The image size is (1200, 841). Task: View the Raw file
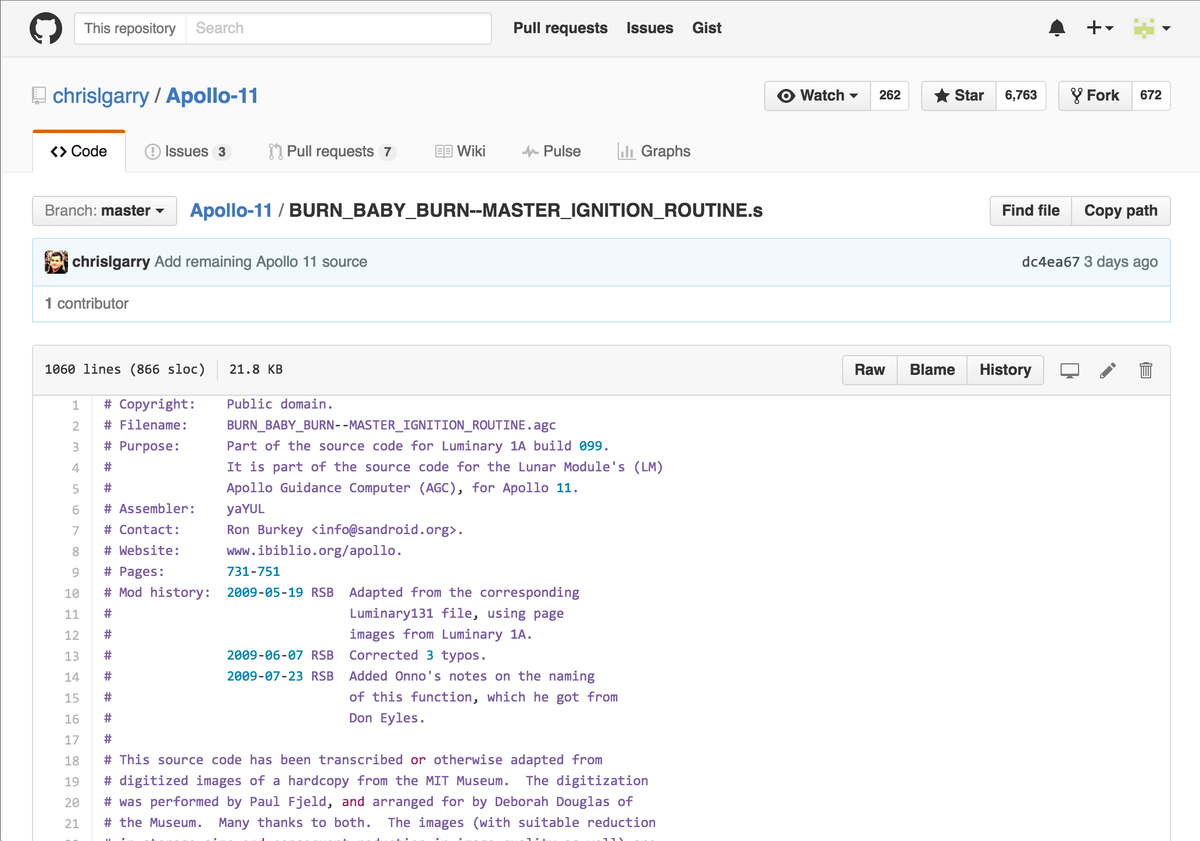click(869, 369)
